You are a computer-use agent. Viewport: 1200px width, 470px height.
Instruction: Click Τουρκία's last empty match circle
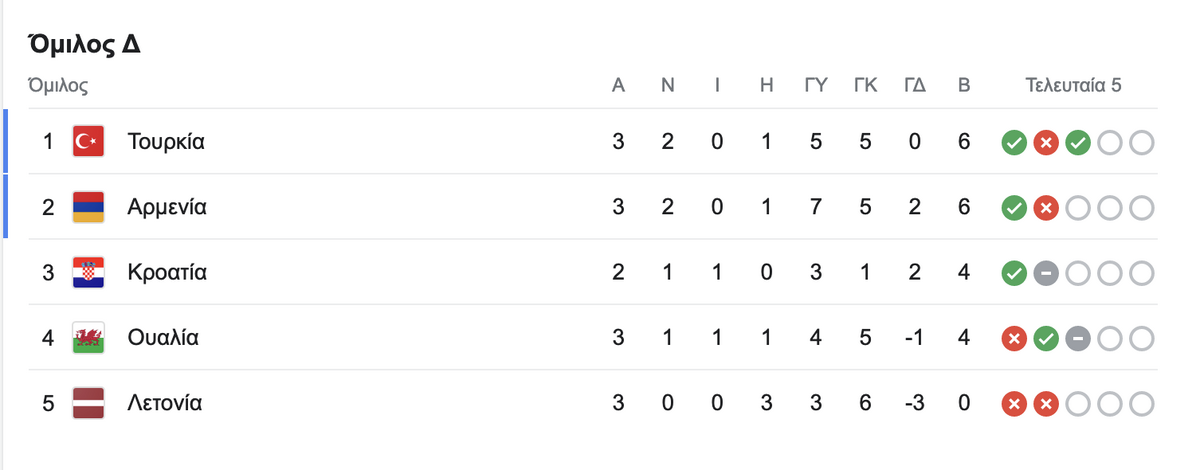[1142, 143]
